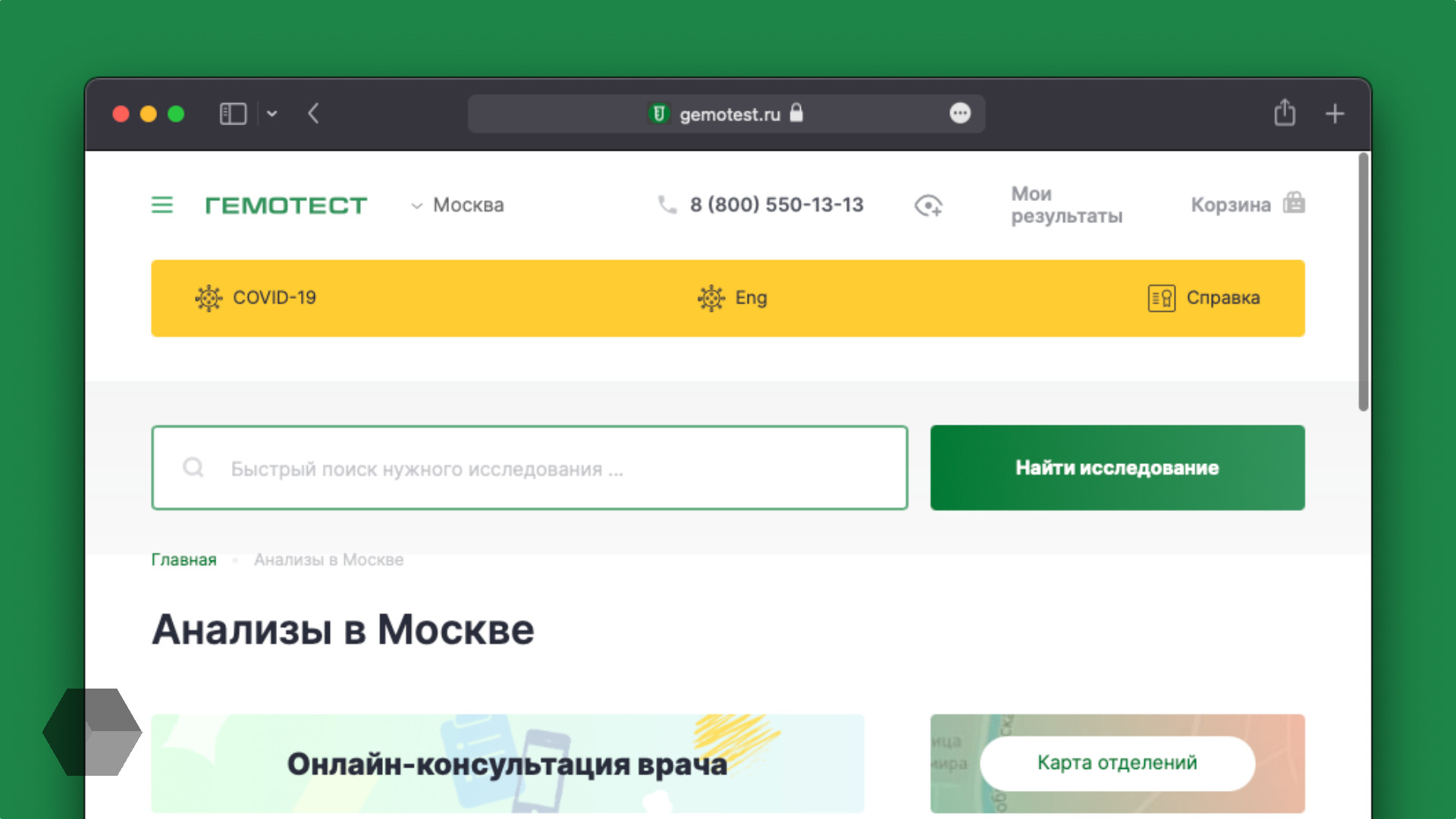1456x819 pixels.
Task: Click the yellow minimize window button
Action: pos(149,114)
